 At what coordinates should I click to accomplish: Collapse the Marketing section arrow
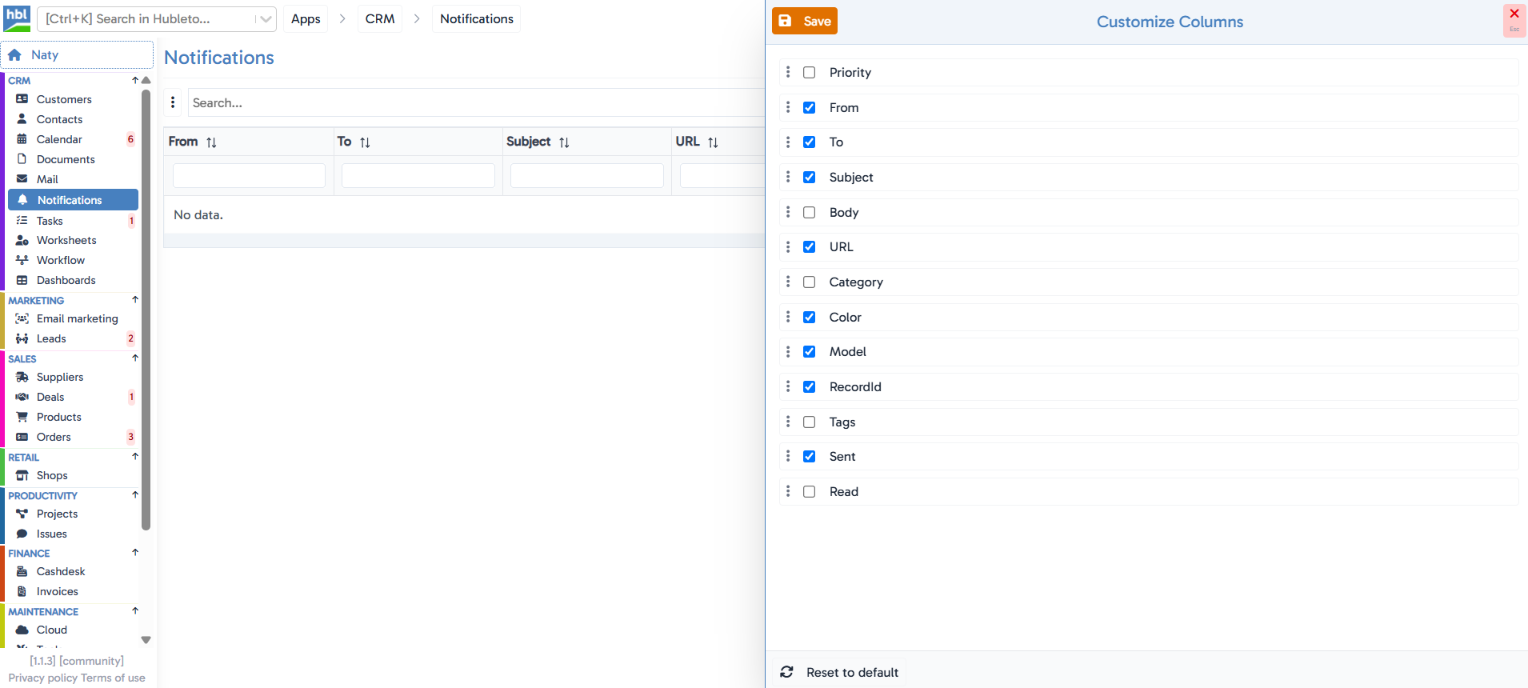coord(135,300)
